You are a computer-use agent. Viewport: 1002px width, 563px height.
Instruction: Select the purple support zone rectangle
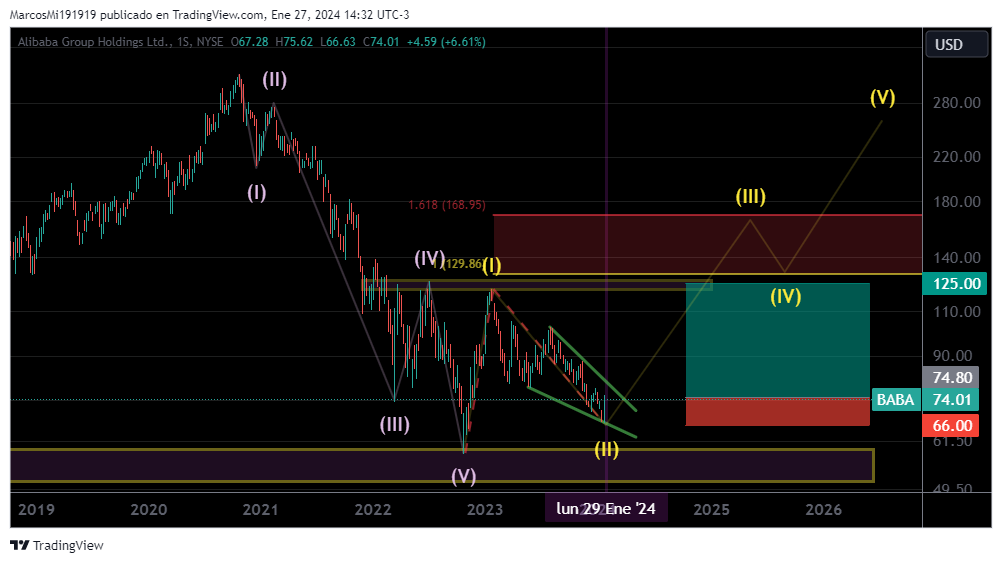[442, 466]
